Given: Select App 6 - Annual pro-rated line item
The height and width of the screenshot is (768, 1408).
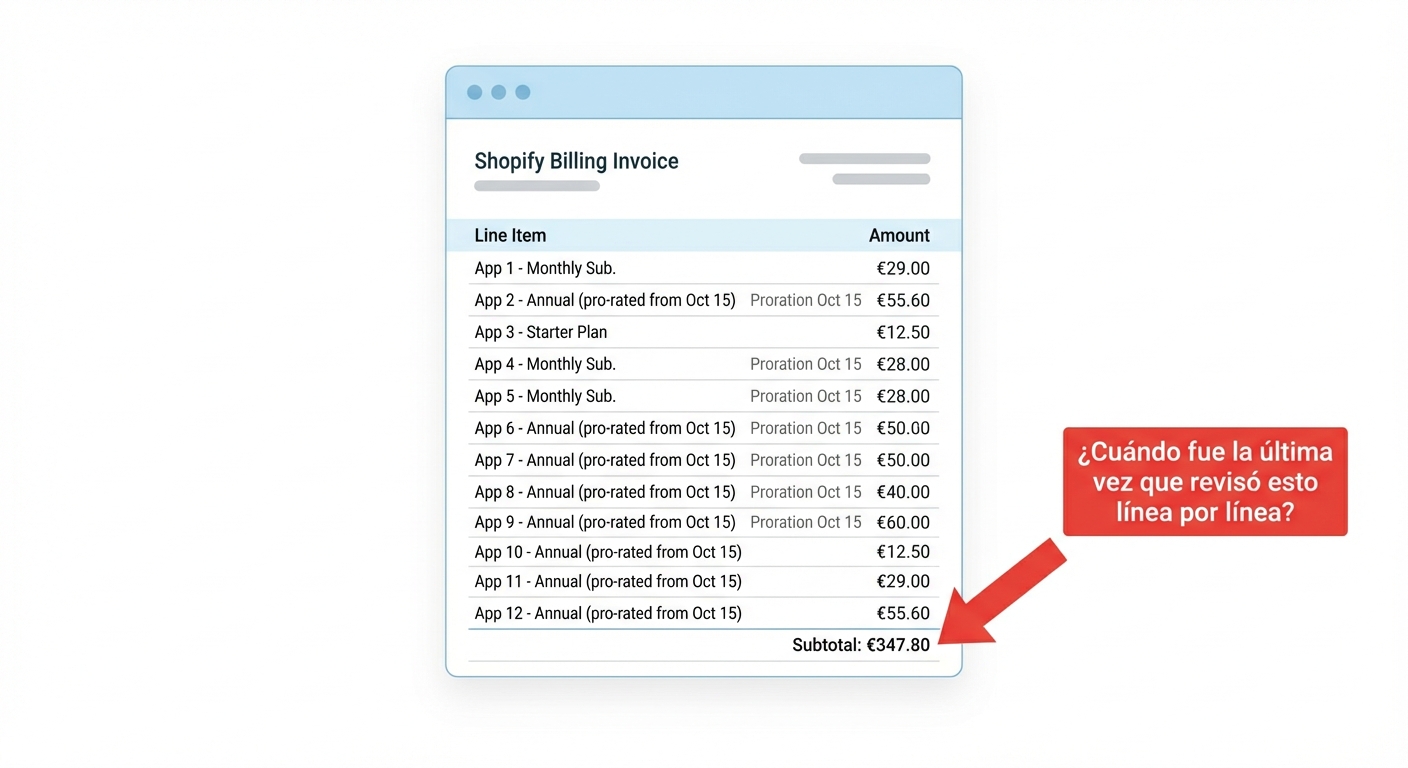Looking at the screenshot, I should [x=703, y=428].
